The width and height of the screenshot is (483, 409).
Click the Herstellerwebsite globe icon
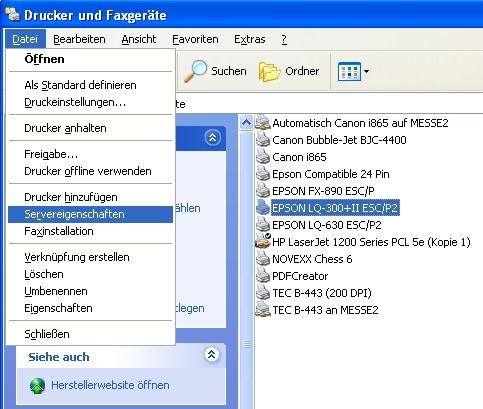click(x=37, y=386)
